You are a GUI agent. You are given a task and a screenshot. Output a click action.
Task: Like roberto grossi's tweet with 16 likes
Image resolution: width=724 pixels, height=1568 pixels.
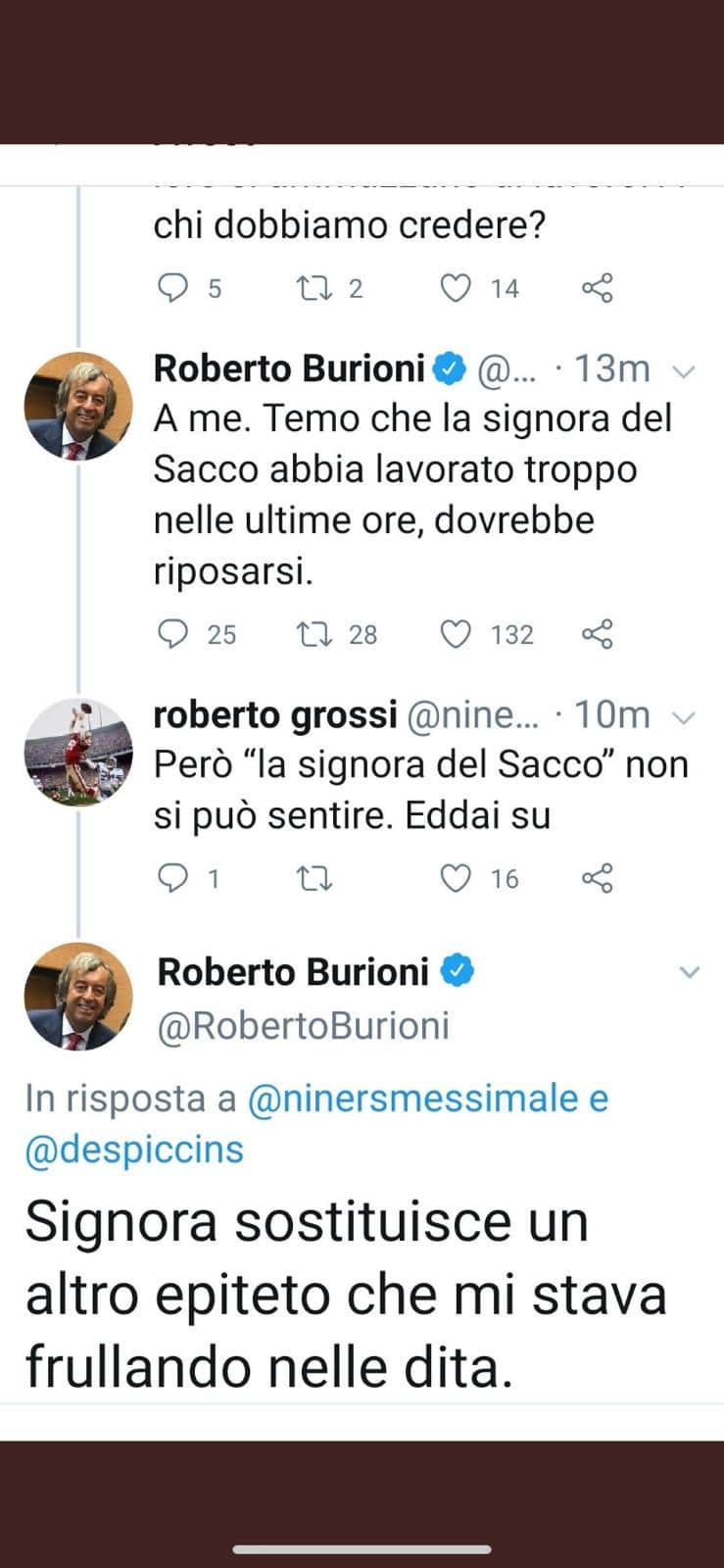point(456,878)
